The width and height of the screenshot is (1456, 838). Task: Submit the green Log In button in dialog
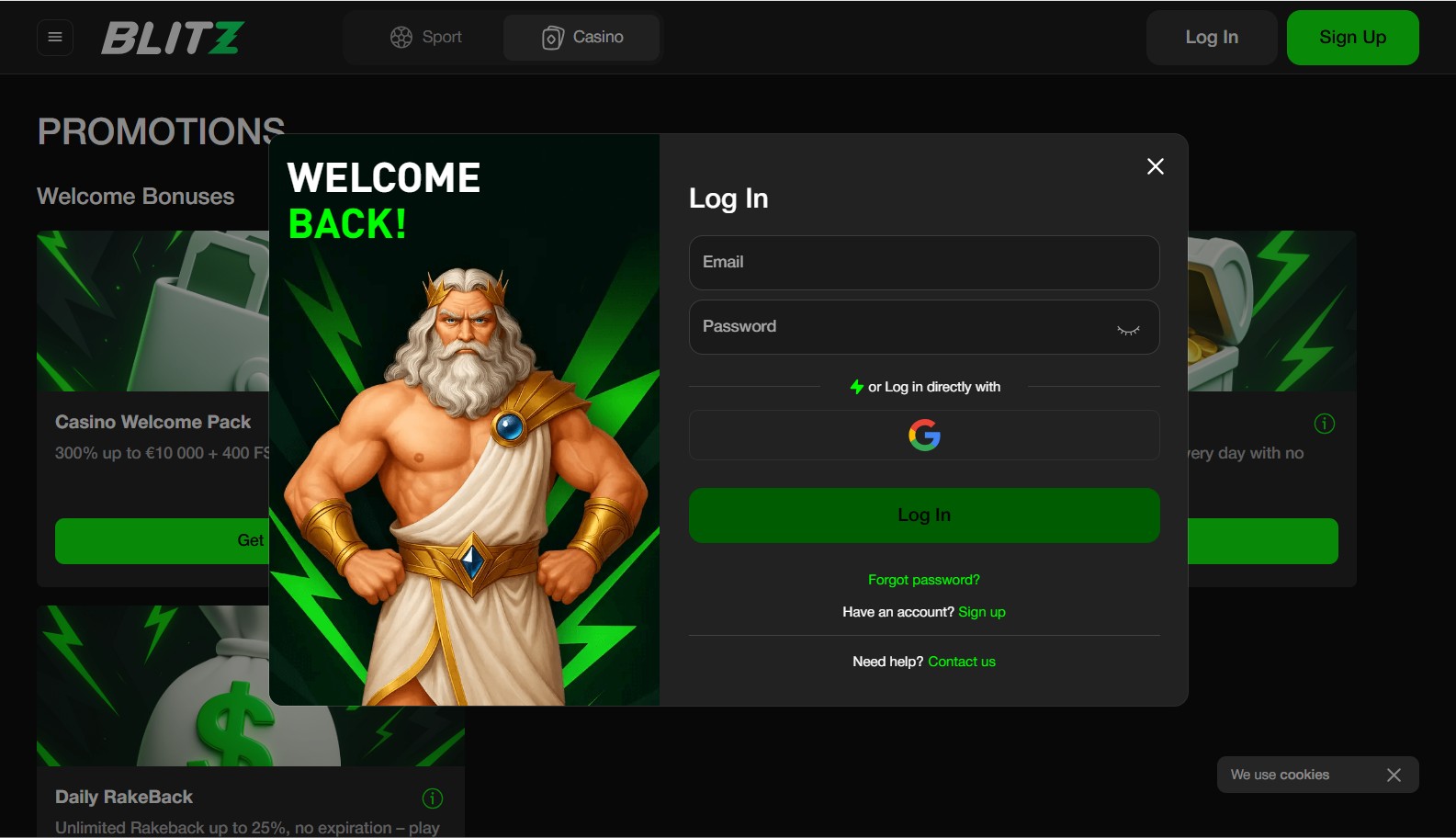click(x=924, y=515)
